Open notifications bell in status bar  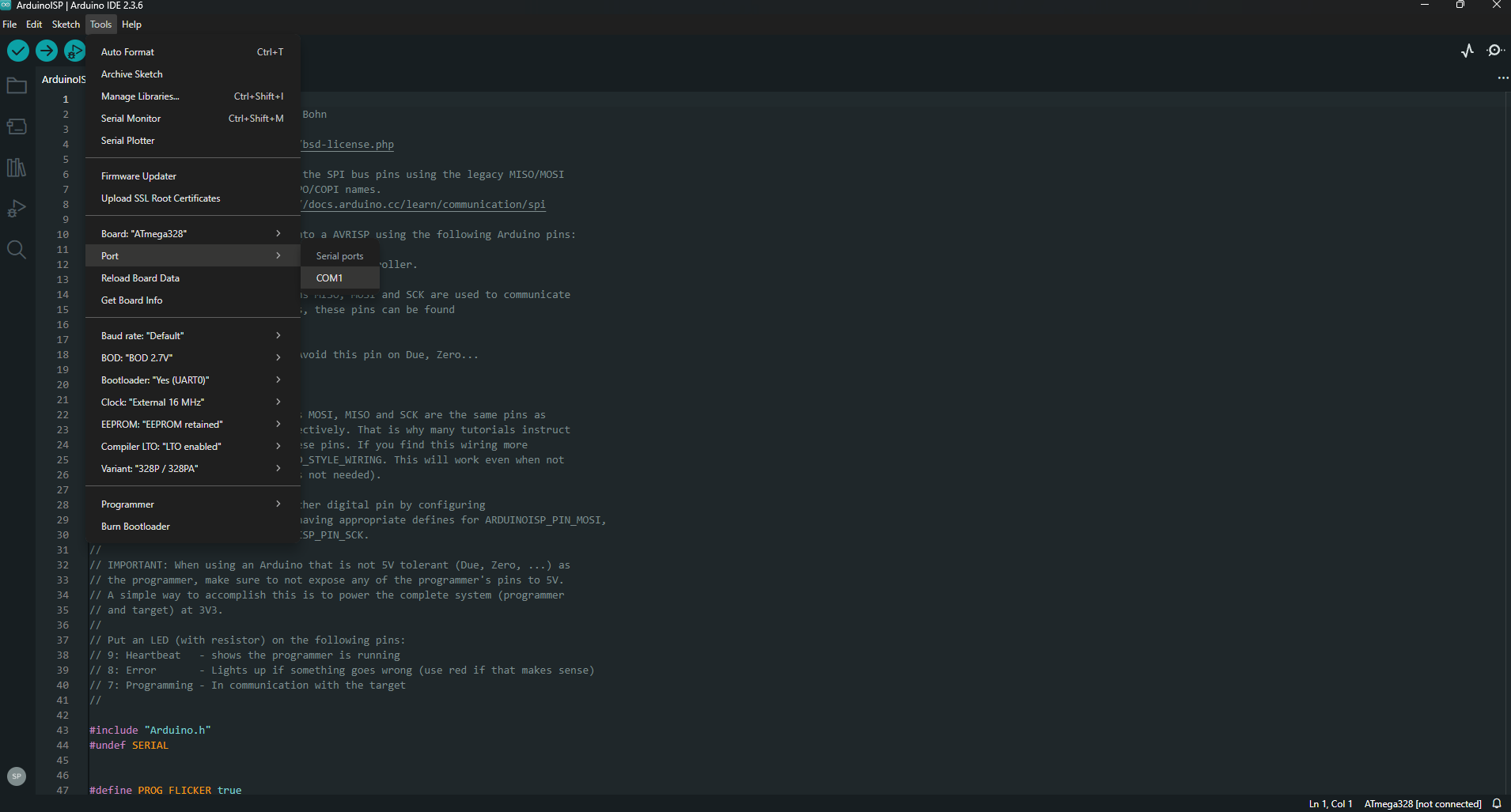click(1497, 803)
